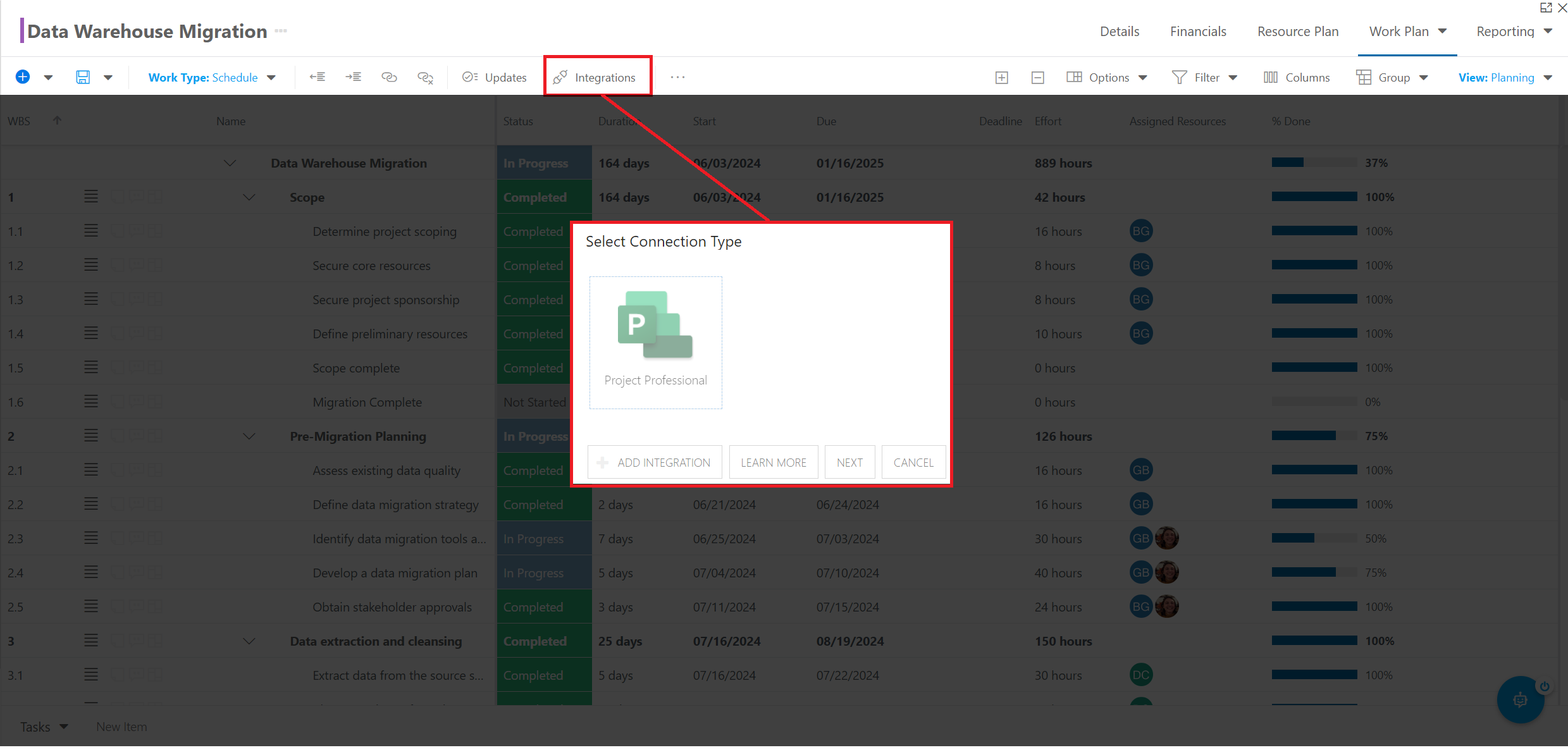Click the pop-out window icon
The height and width of the screenshot is (750, 1568).
coord(1546,8)
